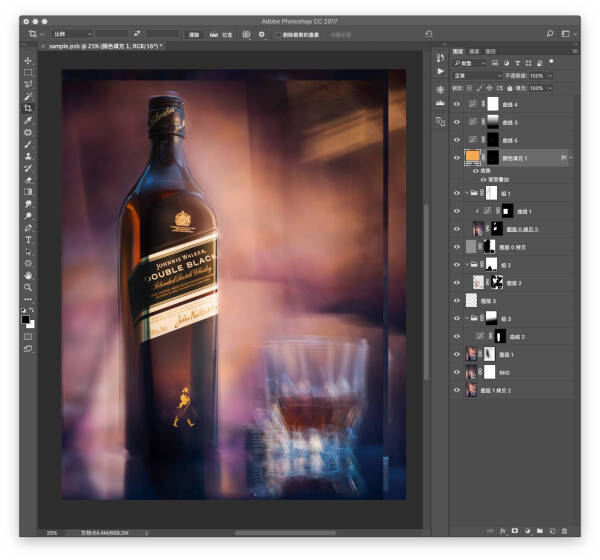Click add layer style fx icon
The width and height of the screenshot is (600, 560).
pos(502,531)
